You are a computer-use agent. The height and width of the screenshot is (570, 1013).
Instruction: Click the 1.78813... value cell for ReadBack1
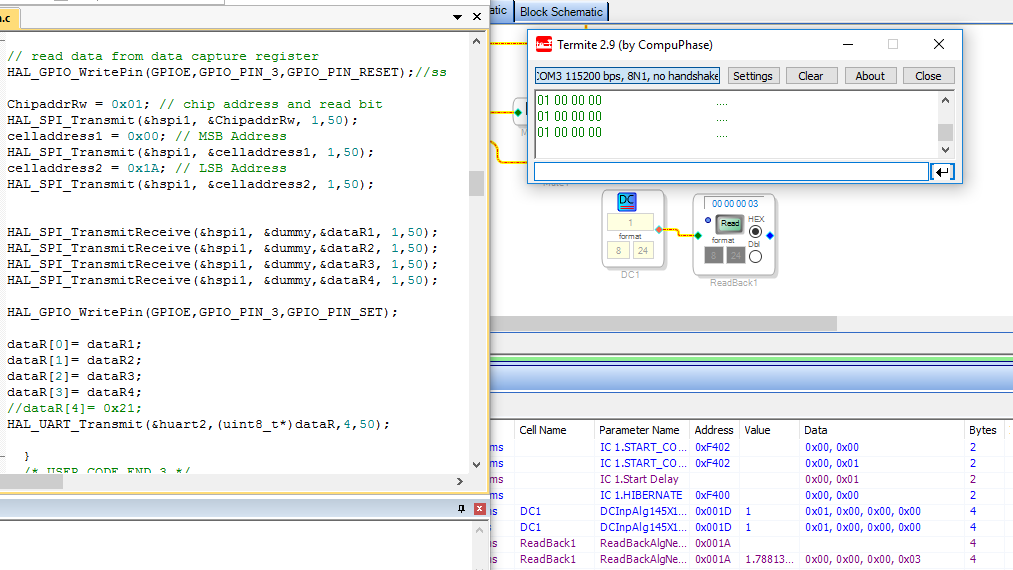coord(769,559)
